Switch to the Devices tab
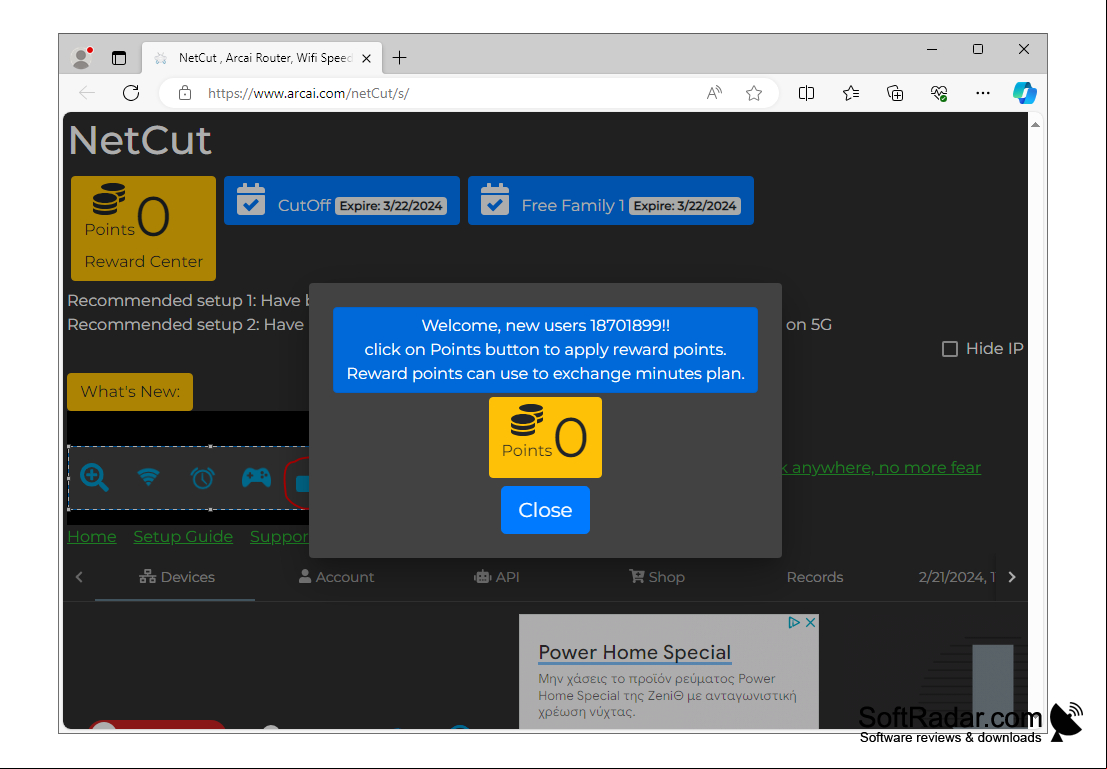Screen dimensions: 1107x769 click(x=176, y=577)
